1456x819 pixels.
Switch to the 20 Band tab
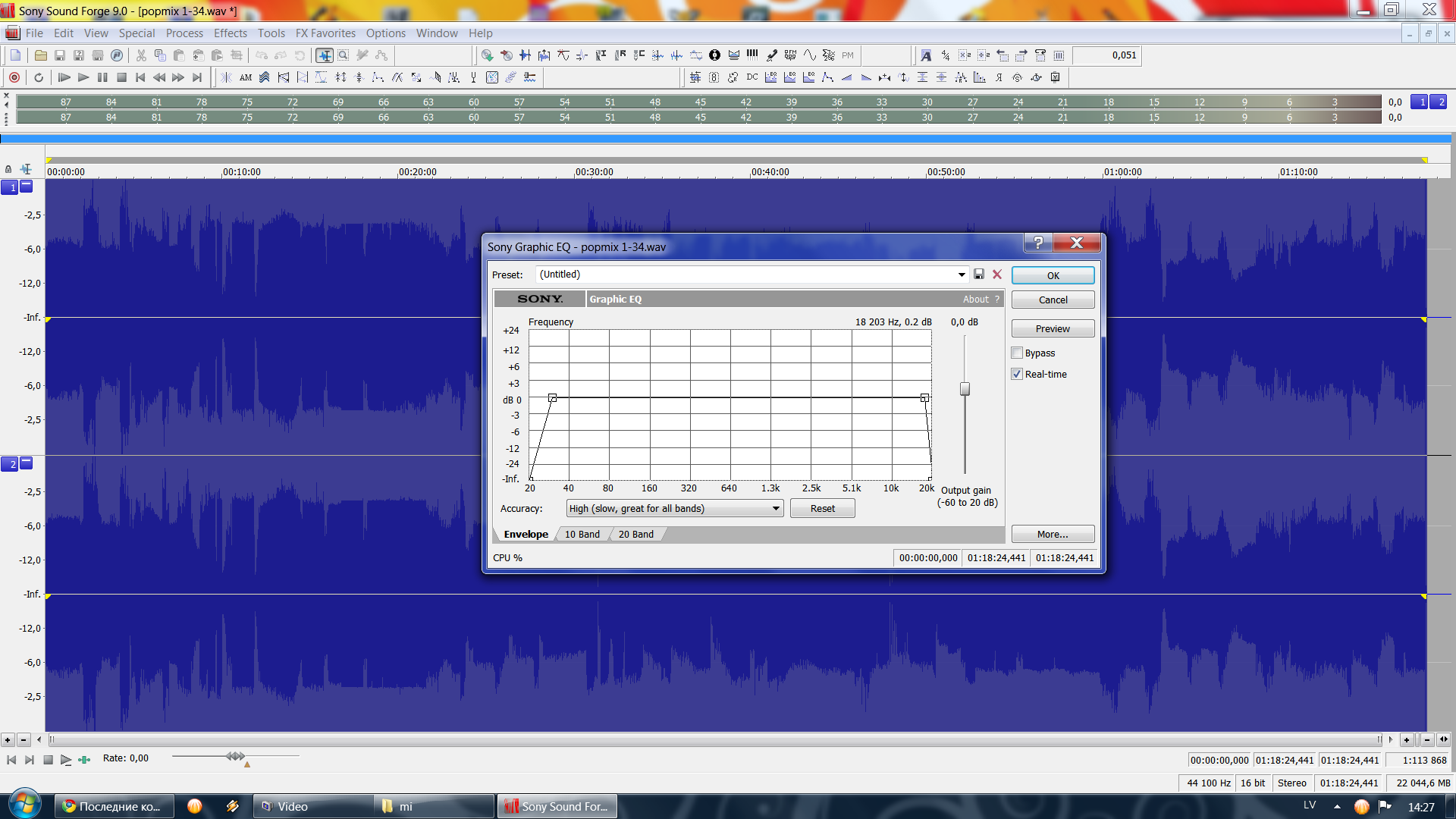635,534
